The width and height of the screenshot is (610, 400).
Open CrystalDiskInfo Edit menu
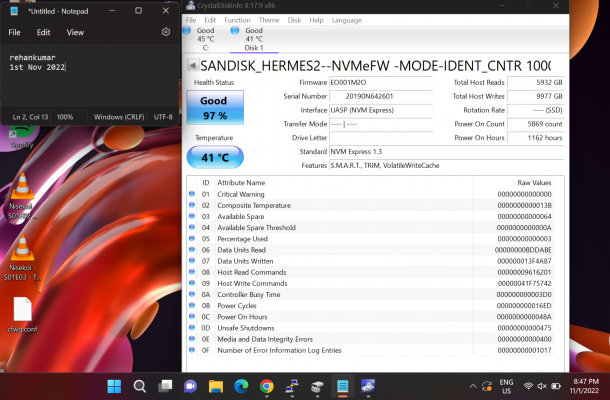point(210,20)
